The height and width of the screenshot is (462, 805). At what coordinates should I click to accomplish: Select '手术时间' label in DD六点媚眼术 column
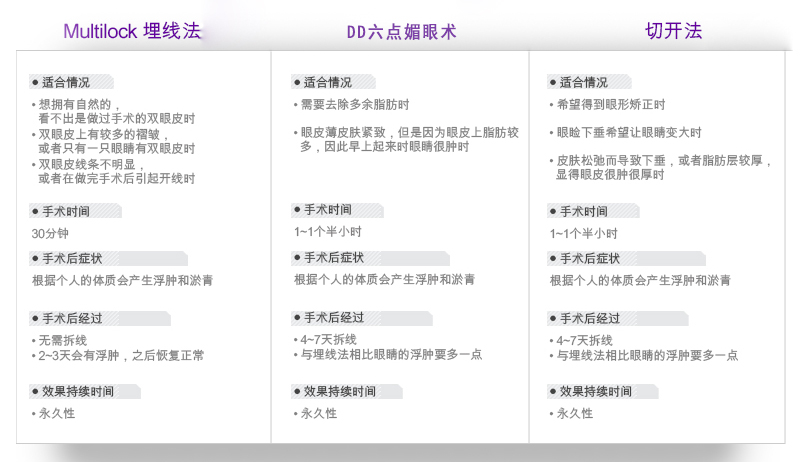(328, 210)
